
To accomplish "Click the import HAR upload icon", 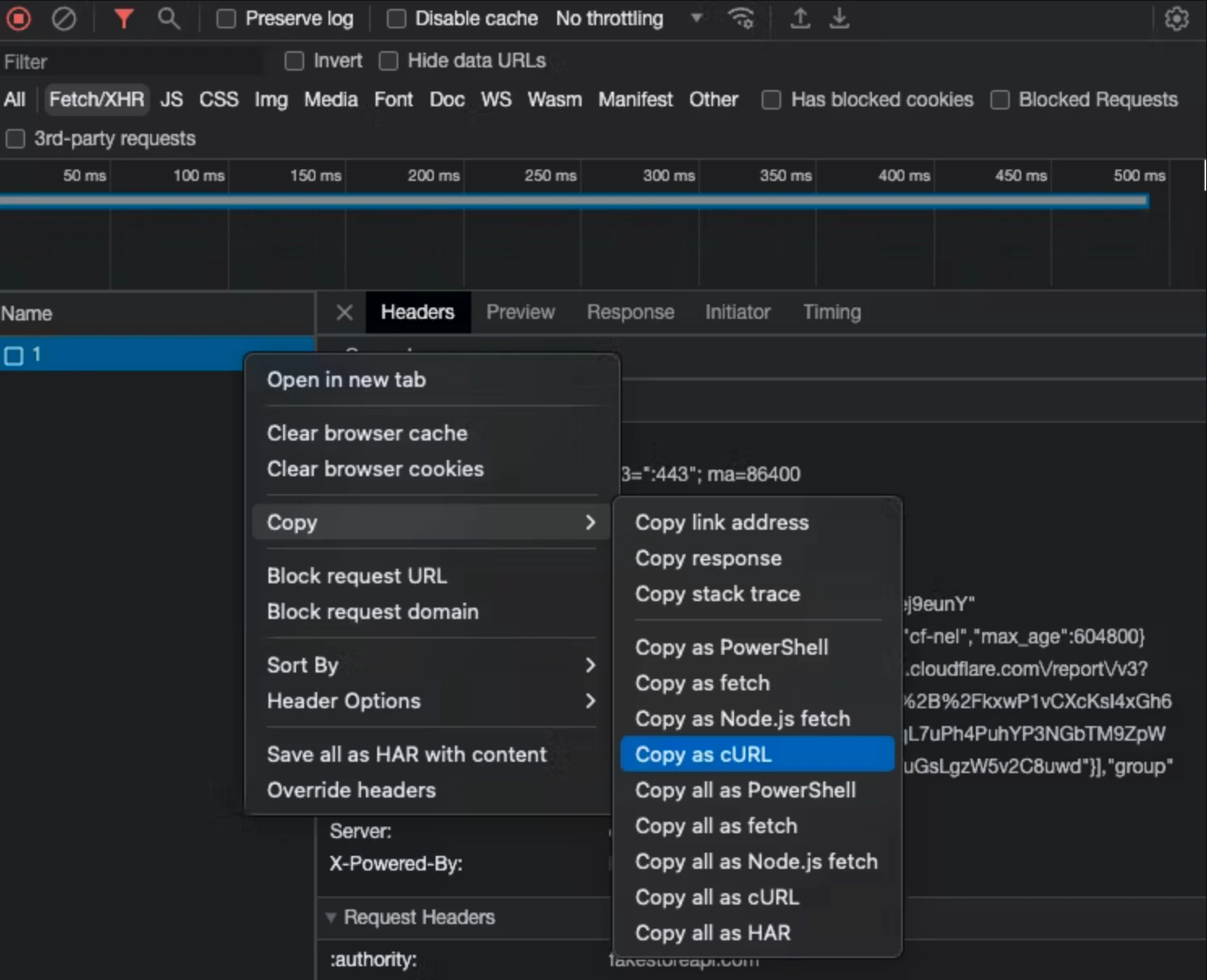I will [800, 19].
